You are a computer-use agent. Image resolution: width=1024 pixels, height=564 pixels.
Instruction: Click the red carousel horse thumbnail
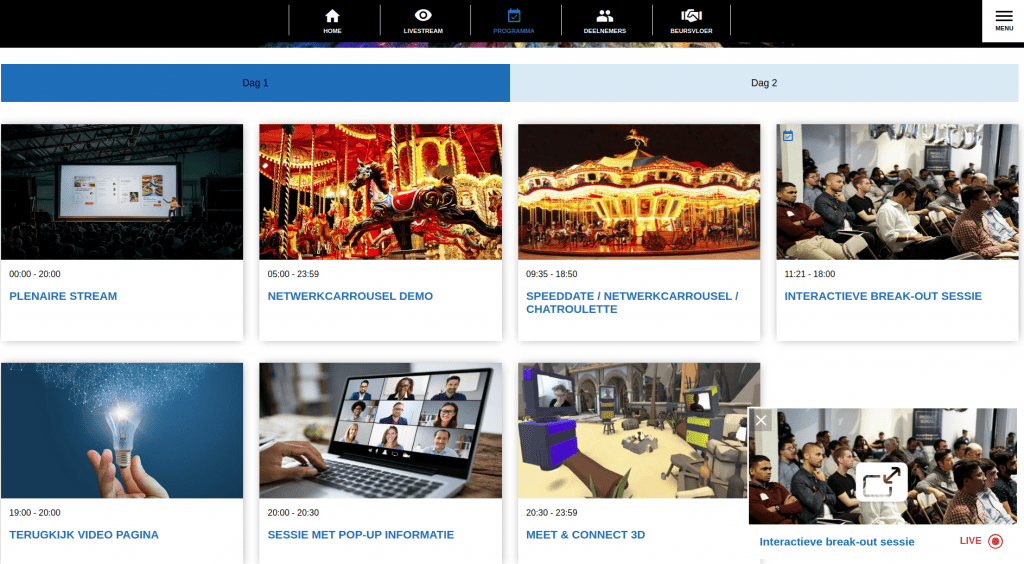pyautogui.click(x=381, y=192)
